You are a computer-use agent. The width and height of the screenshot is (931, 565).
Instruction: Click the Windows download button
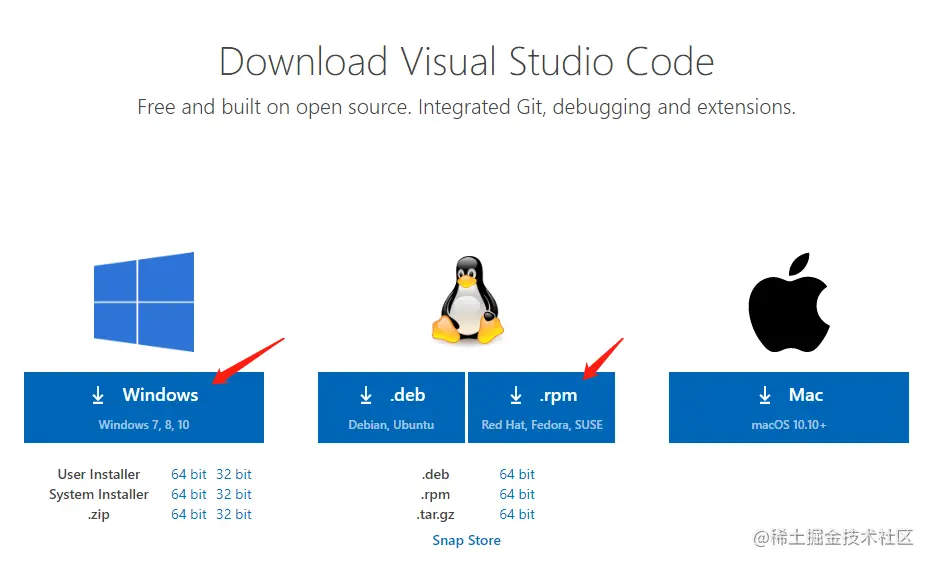click(144, 407)
